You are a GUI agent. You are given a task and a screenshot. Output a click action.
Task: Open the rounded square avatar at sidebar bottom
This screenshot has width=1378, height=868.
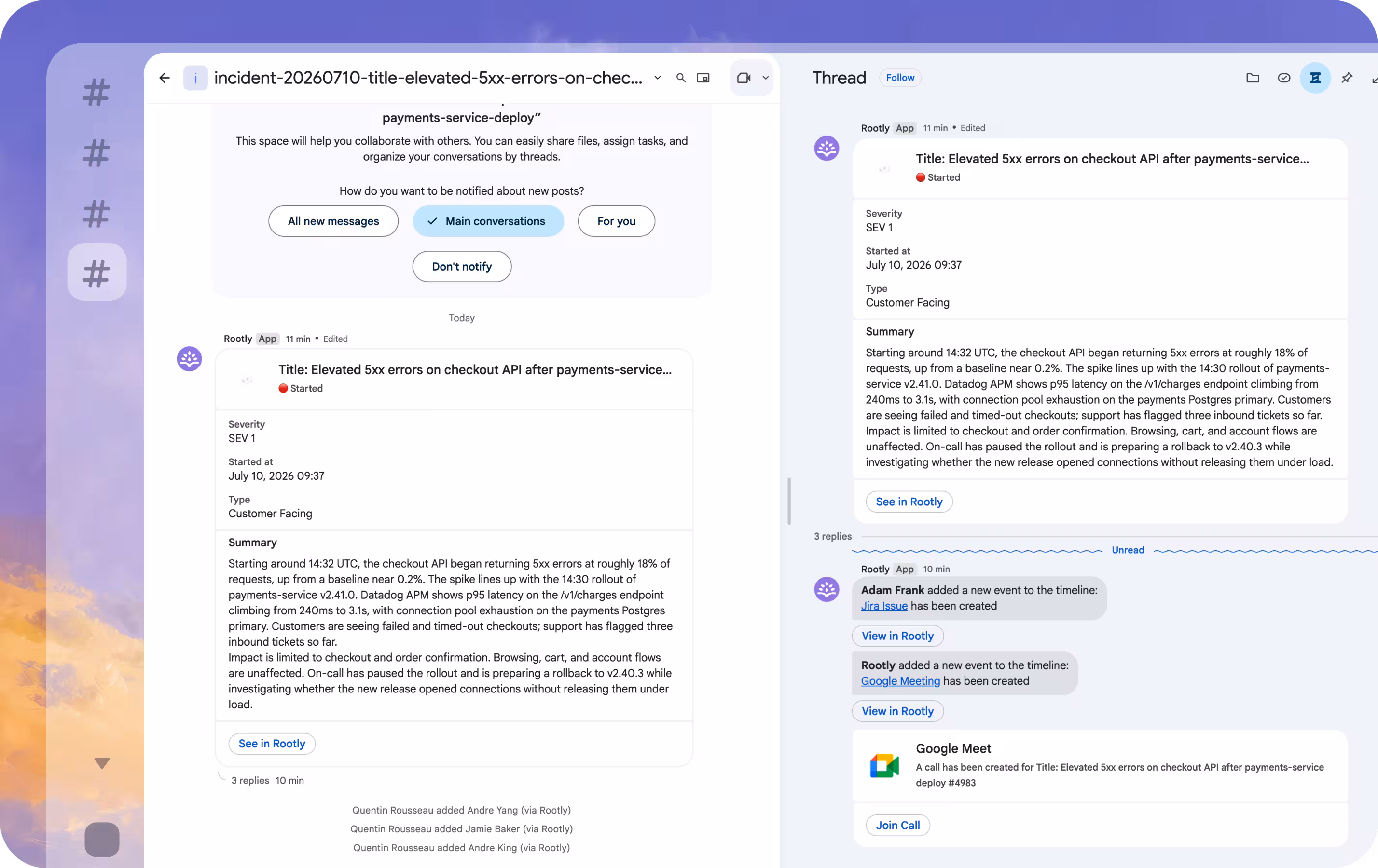(x=102, y=840)
